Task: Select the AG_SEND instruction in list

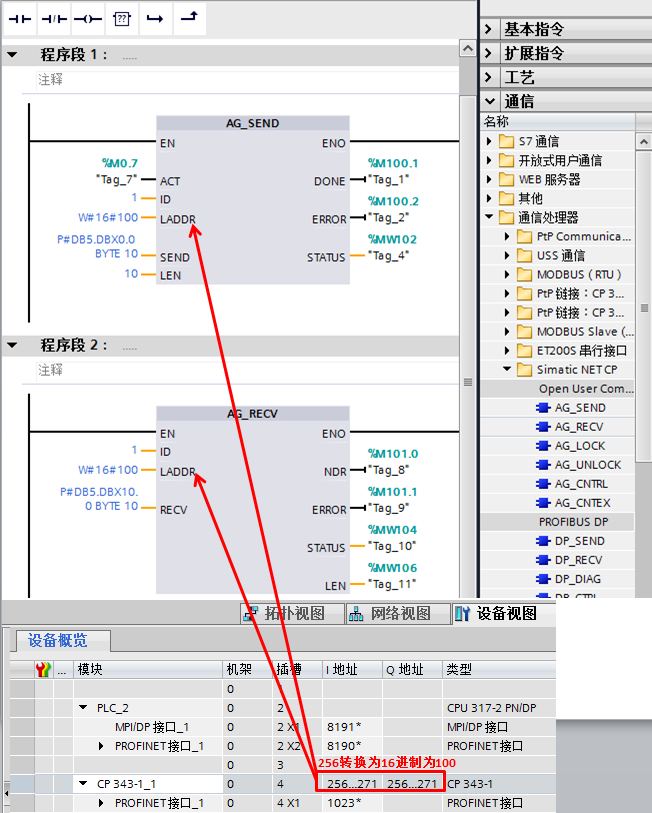Action: click(x=579, y=408)
